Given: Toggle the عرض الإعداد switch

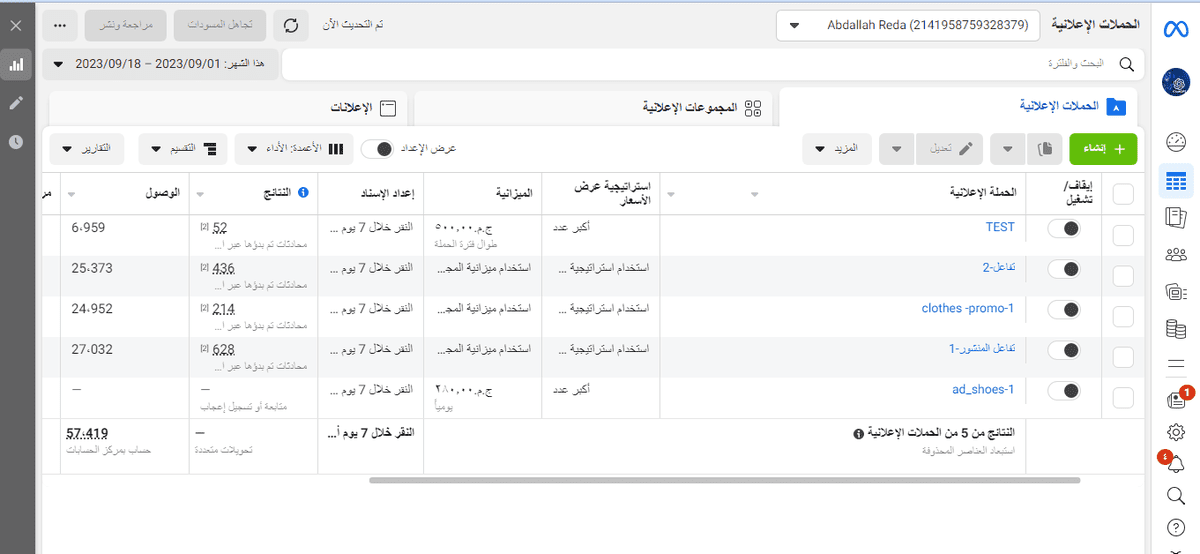Looking at the screenshot, I should 379,149.
